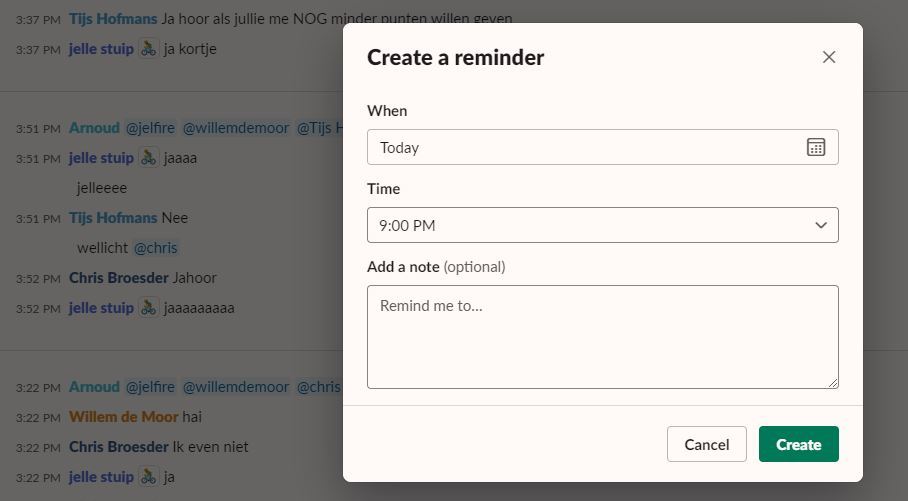Click the bicycle emoji next to jaaaaaaaaa message
This screenshot has width=908, height=501.
tap(148, 307)
